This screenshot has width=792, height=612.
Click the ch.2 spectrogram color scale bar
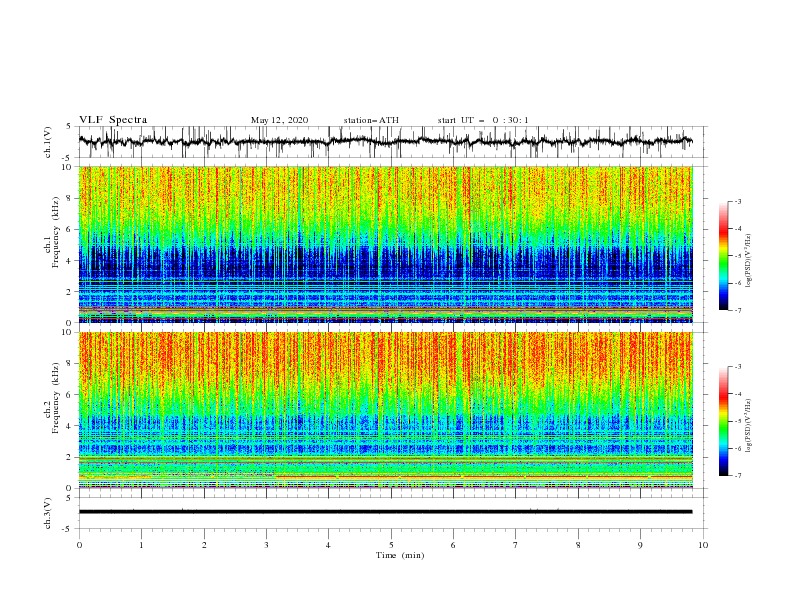pyautogui.click(x=723, y=421)
